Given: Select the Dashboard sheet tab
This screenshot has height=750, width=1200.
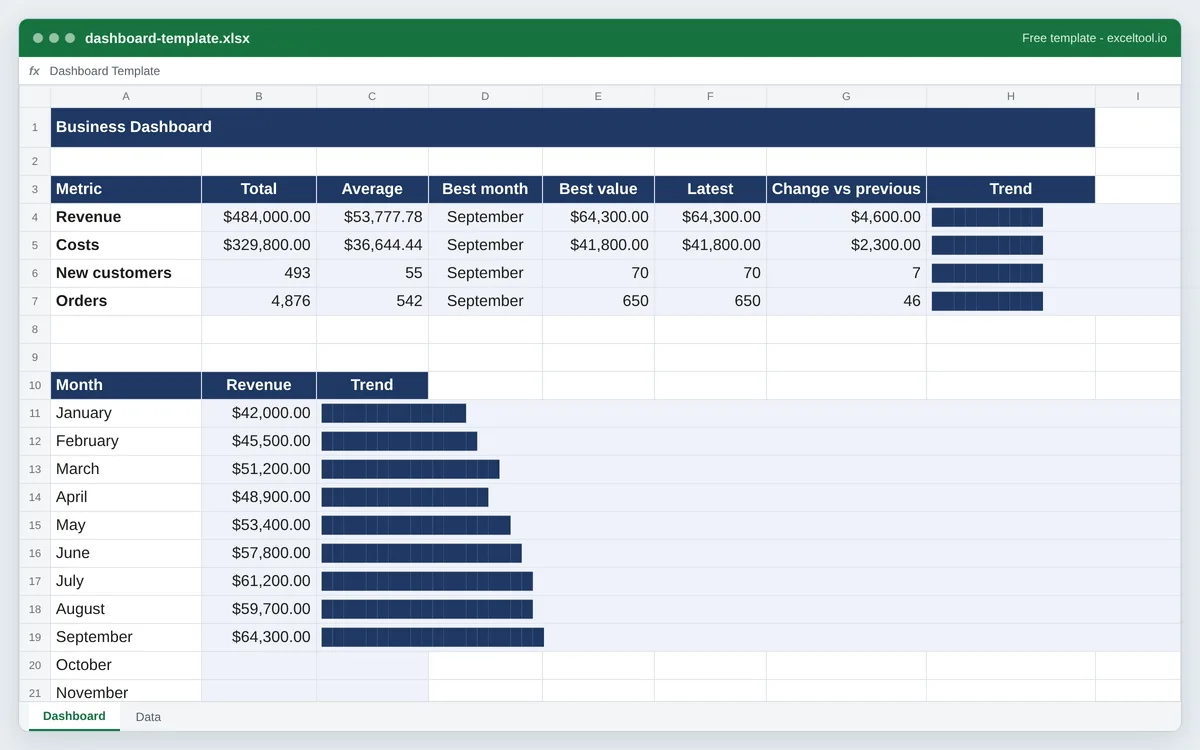Looking at the screenshot, I should click(74, 716).
